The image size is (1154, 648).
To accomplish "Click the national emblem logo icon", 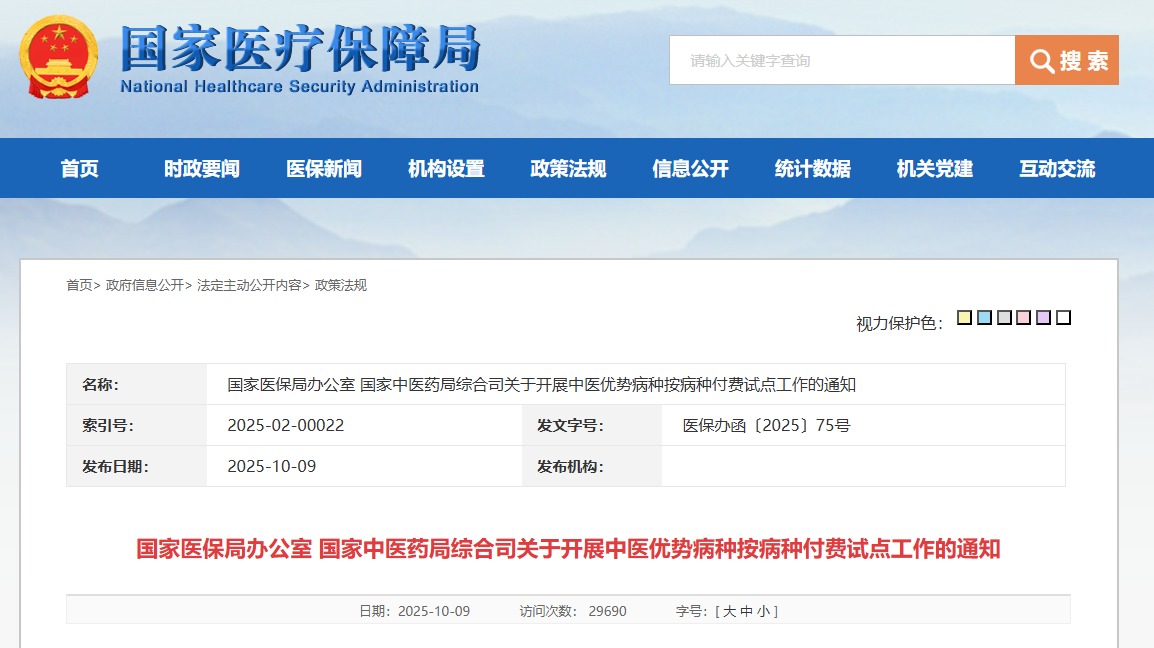I will tap(58, 57).
